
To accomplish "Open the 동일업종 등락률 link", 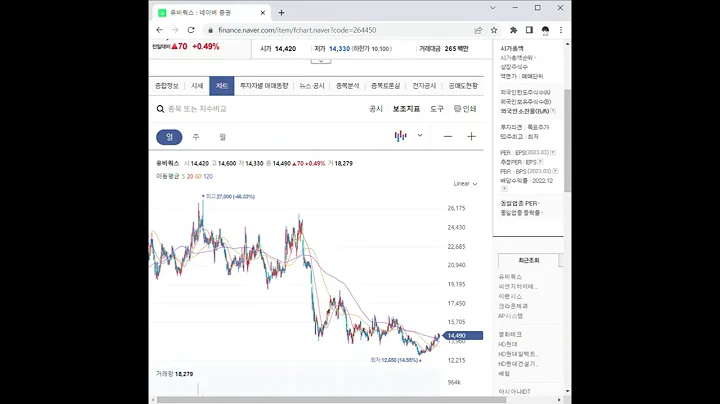I will coord(521,213).
